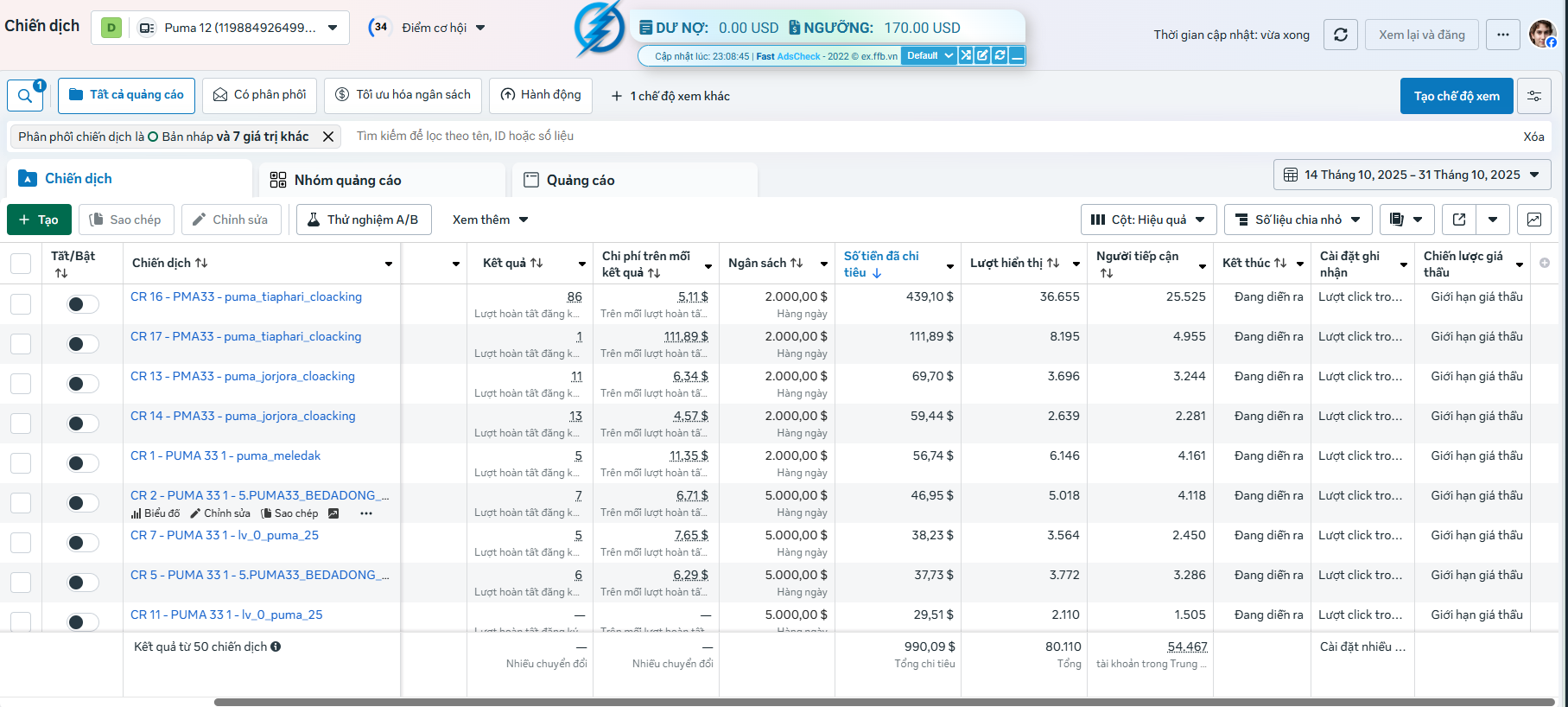Click the Xem lại và đăng button

(x=1421, y=35)
